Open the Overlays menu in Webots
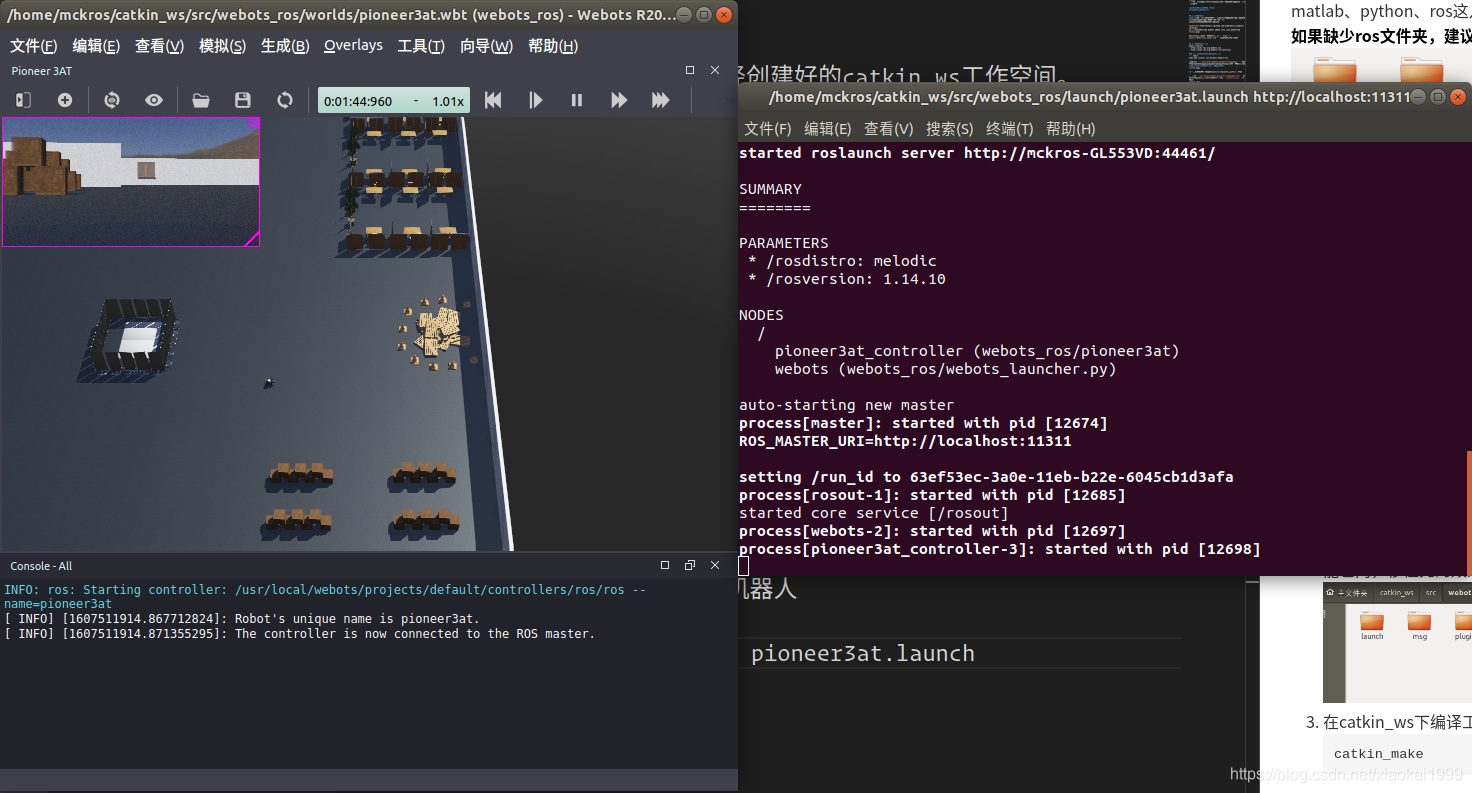 pos(353,46)
